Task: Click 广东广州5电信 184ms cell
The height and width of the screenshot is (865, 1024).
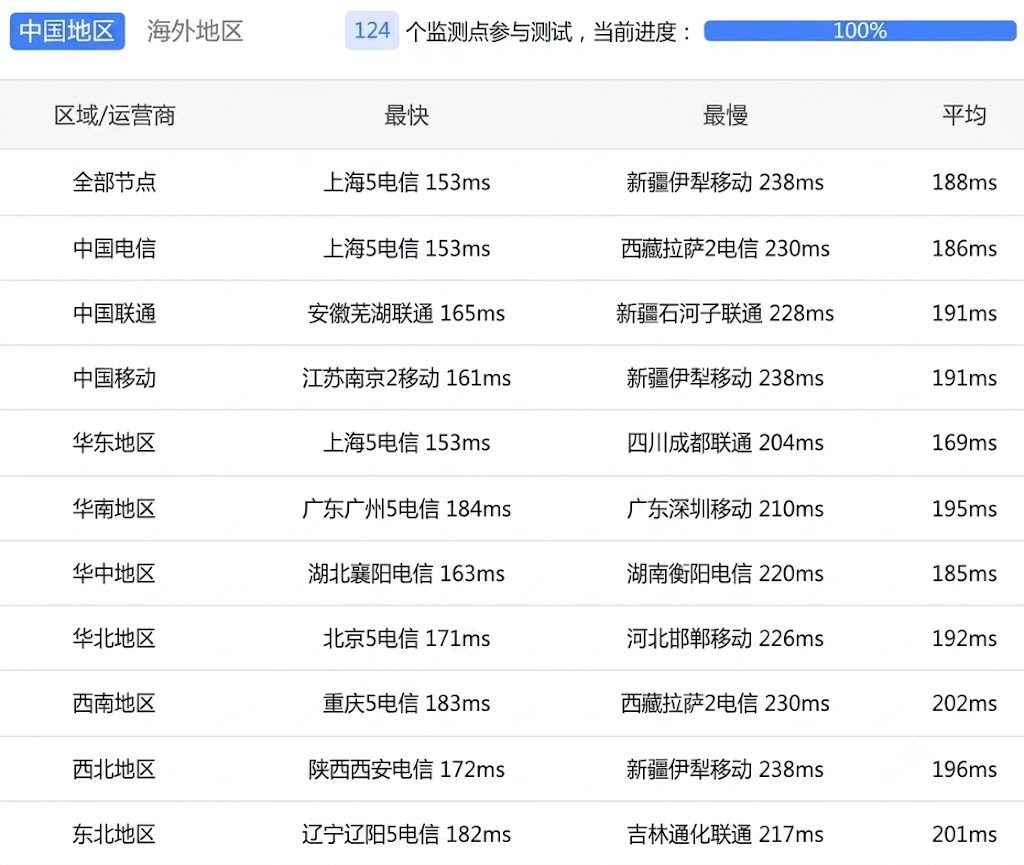Action: [x=406, y=509]
